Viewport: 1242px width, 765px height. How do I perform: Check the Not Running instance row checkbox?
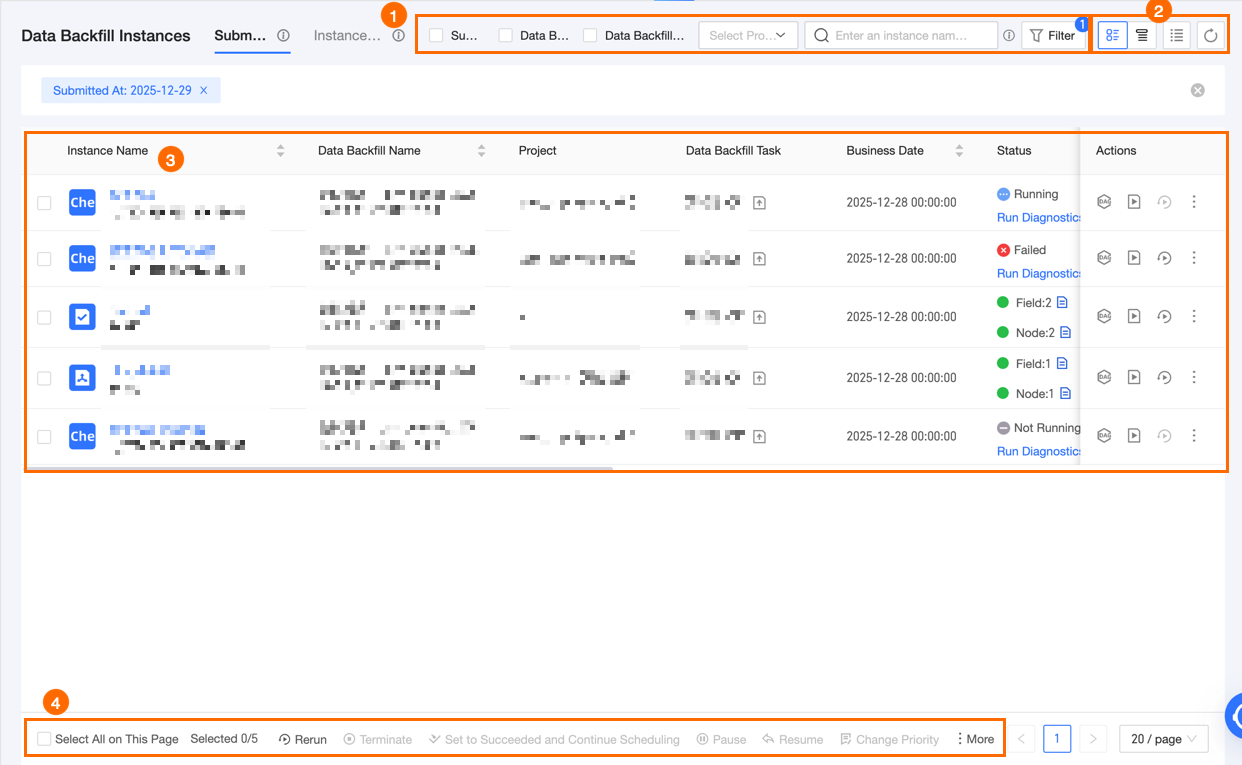44,436
